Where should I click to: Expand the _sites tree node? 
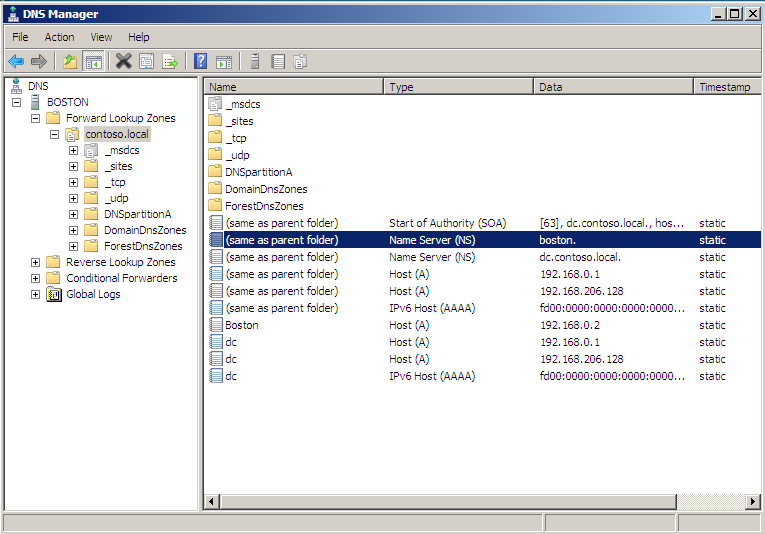tap(74, 167)
